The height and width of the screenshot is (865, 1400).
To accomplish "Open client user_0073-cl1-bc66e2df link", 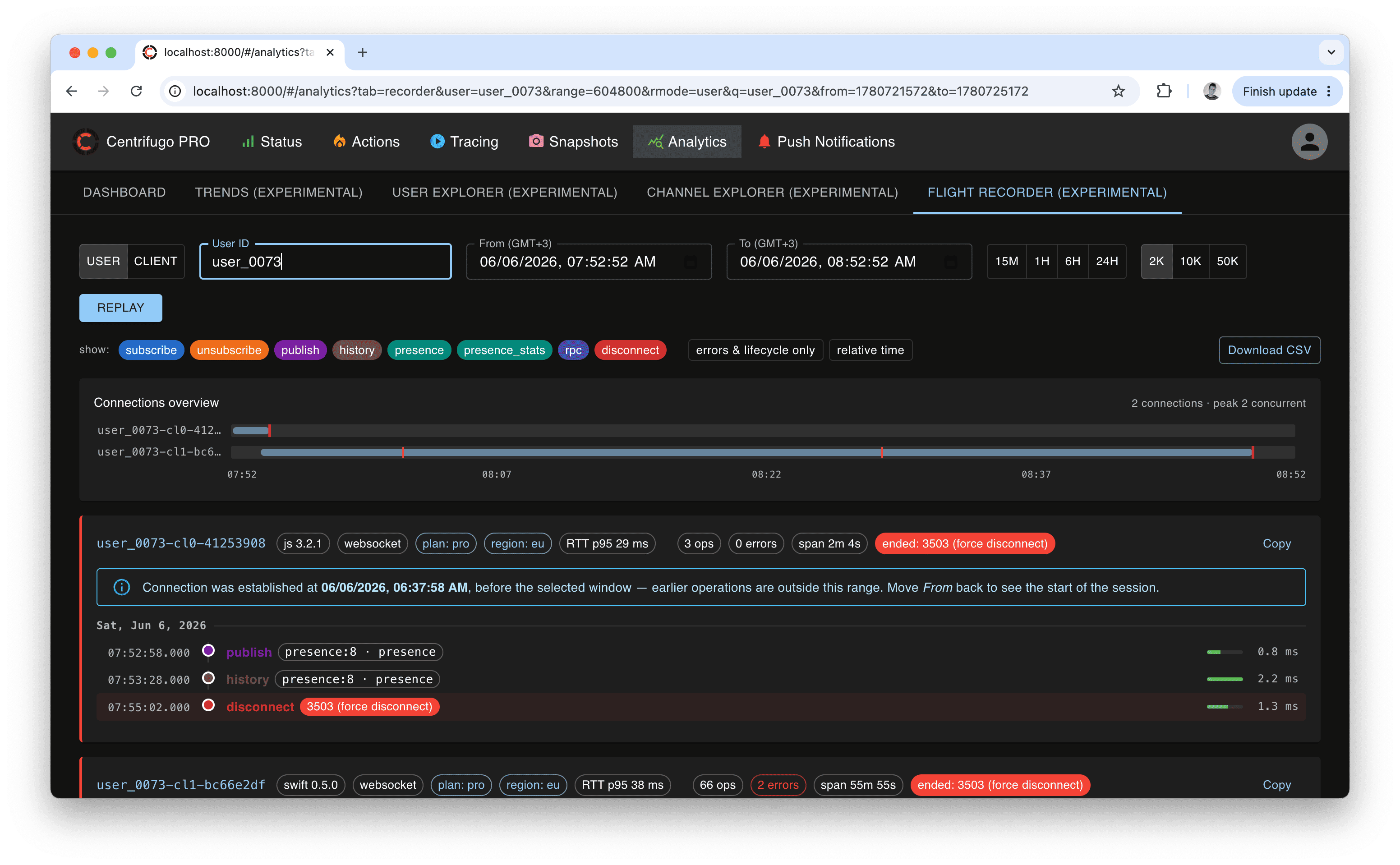I will pos(181,785).
